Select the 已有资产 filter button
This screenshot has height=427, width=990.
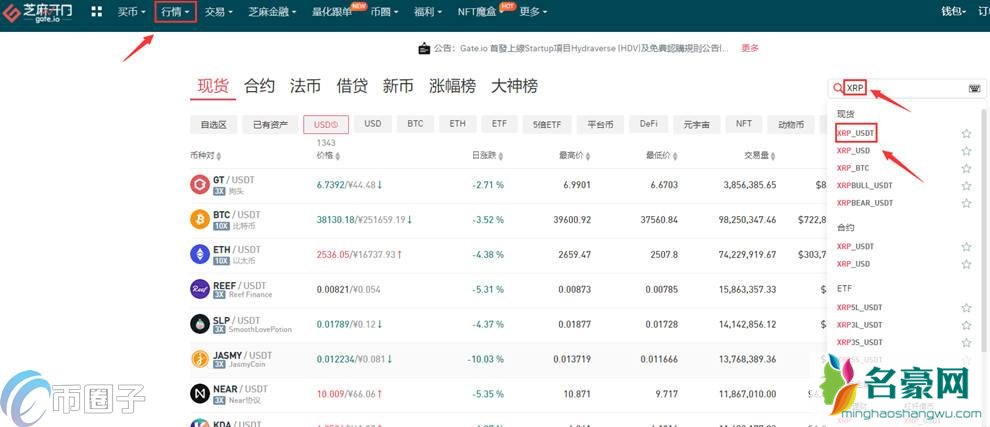point(270,124)
